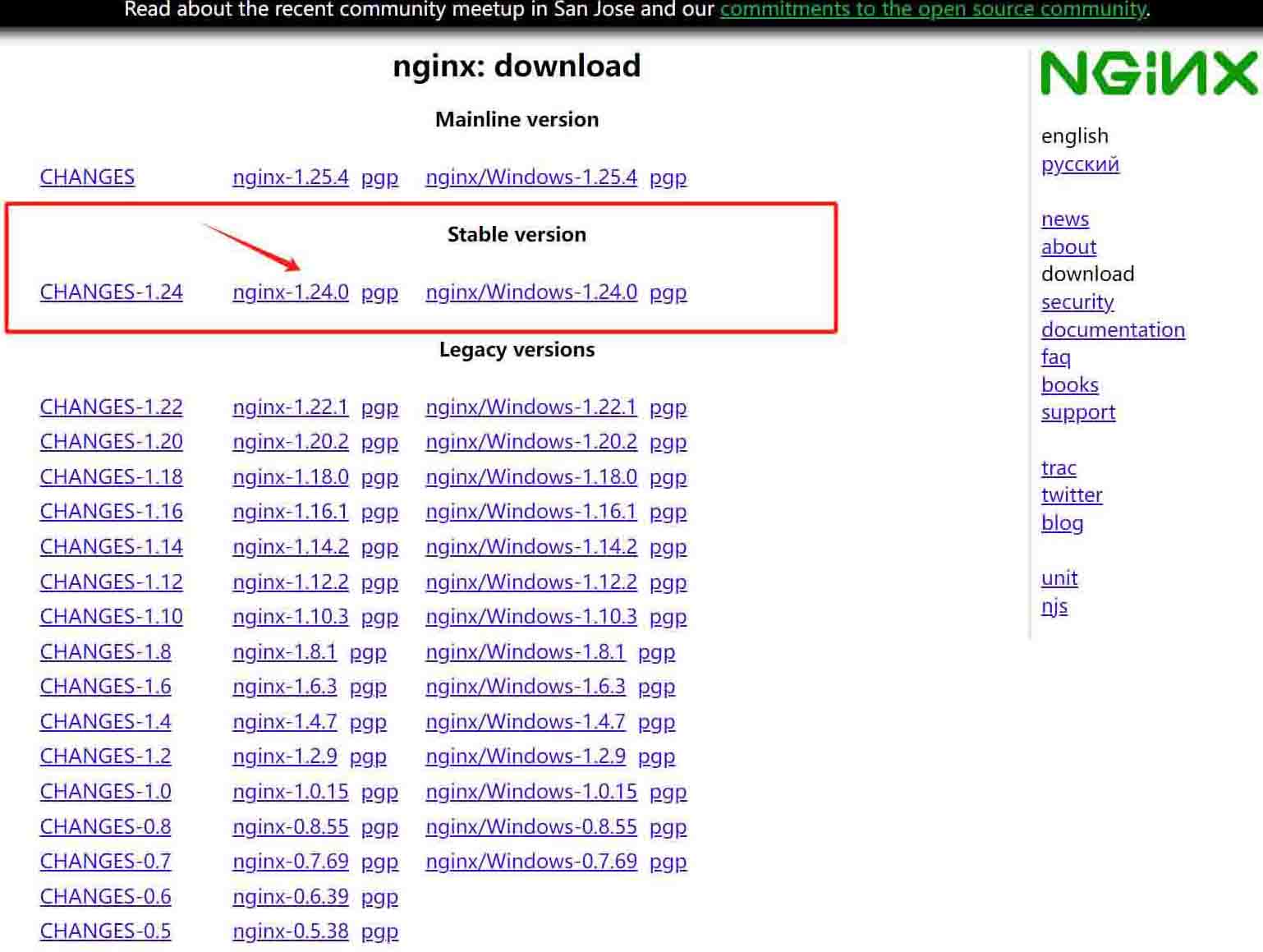Open CHANGES-0.5 link
The image size is (1263, 952).
pos(106,931)
